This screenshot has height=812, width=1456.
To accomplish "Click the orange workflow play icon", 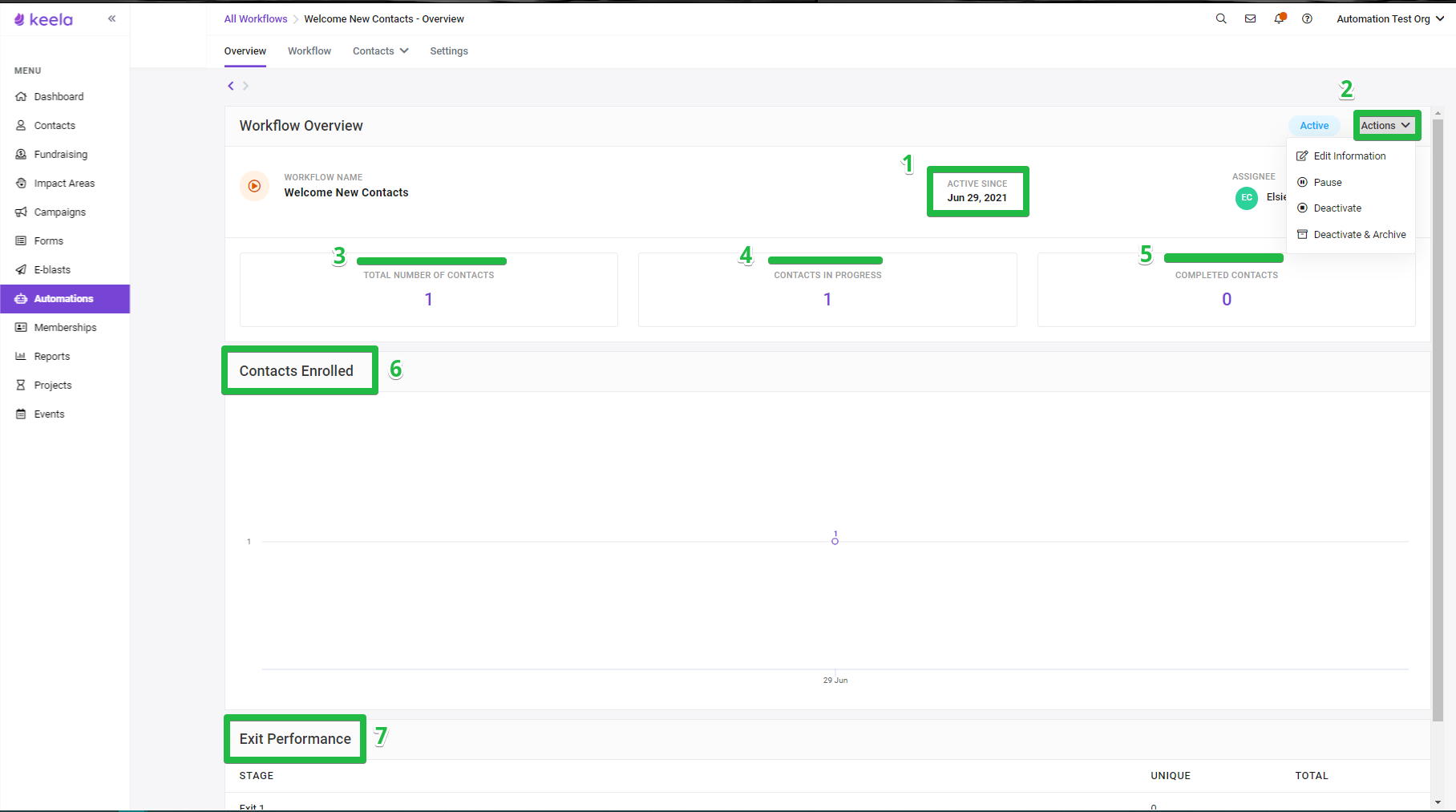I will point(254,186).
